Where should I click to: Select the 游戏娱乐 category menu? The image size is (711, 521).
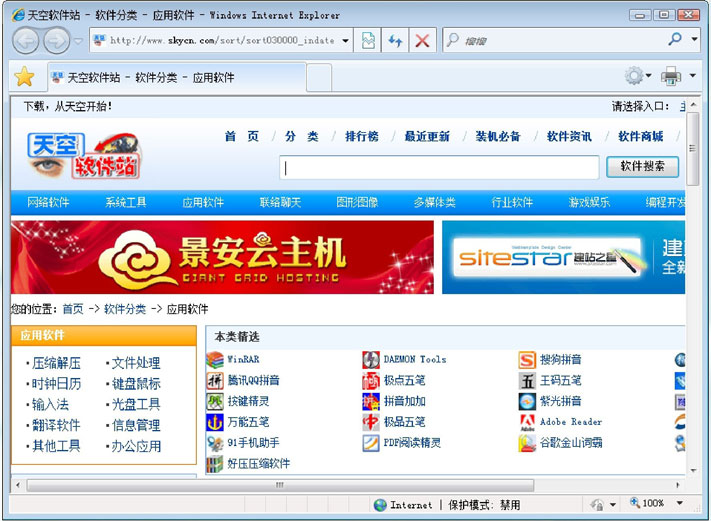point(589,202)
